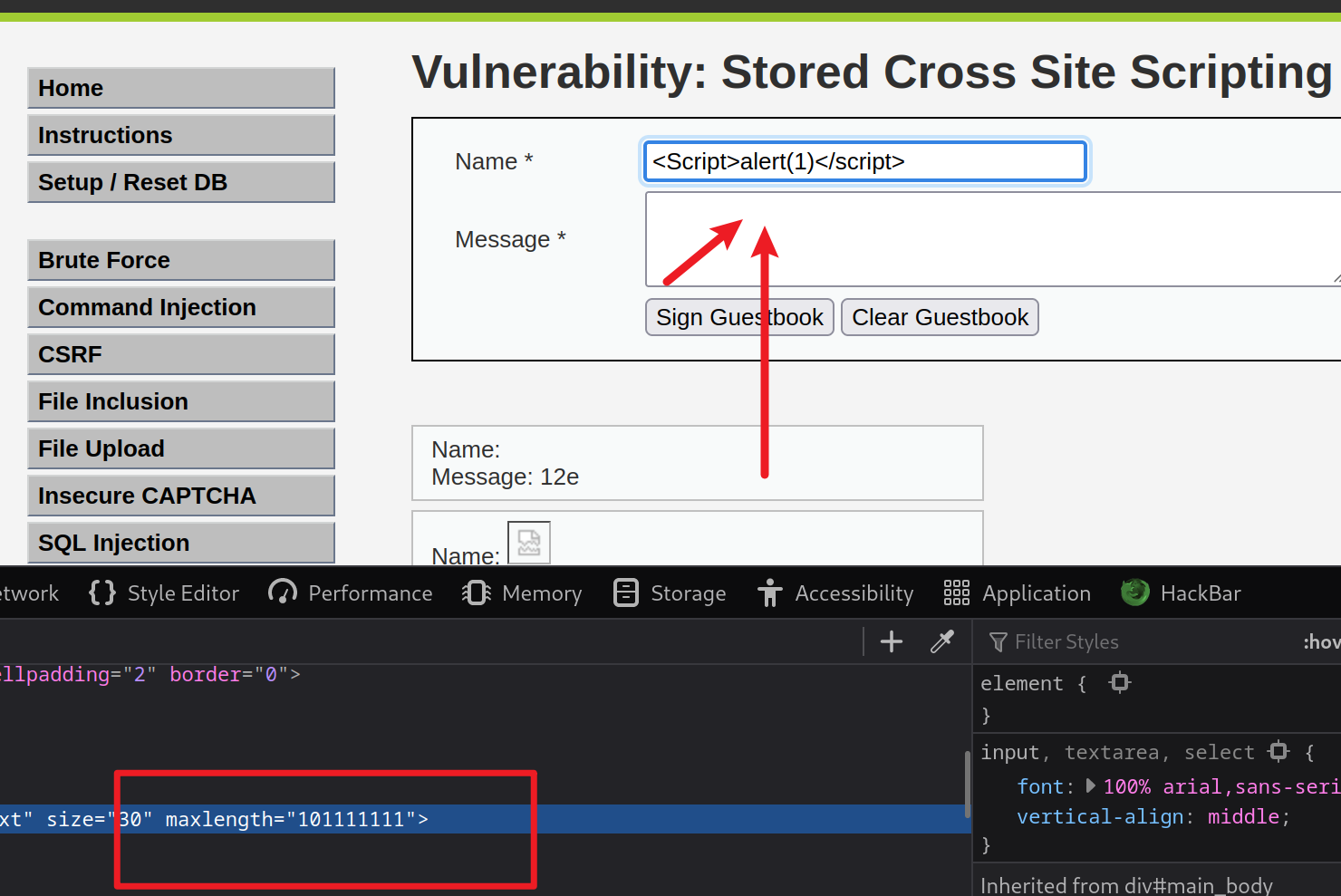Highlight elements matching element selector
This screenshot has height=896, width=1341.
[x=1120, y=683]
